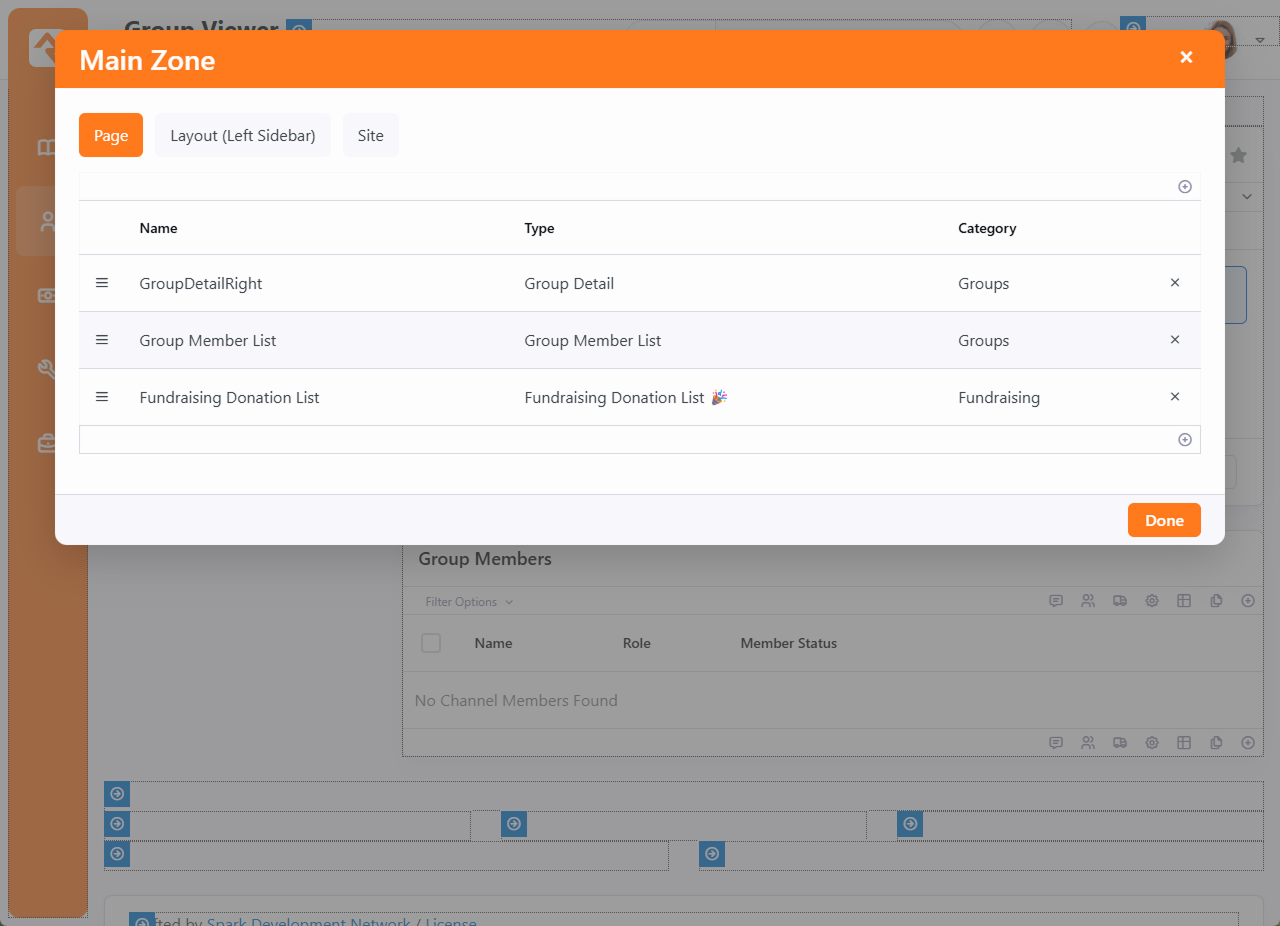Add a block using the bottom plus icon in the modal
This screenshot has height=926, width=1280.
point(1184,440)
